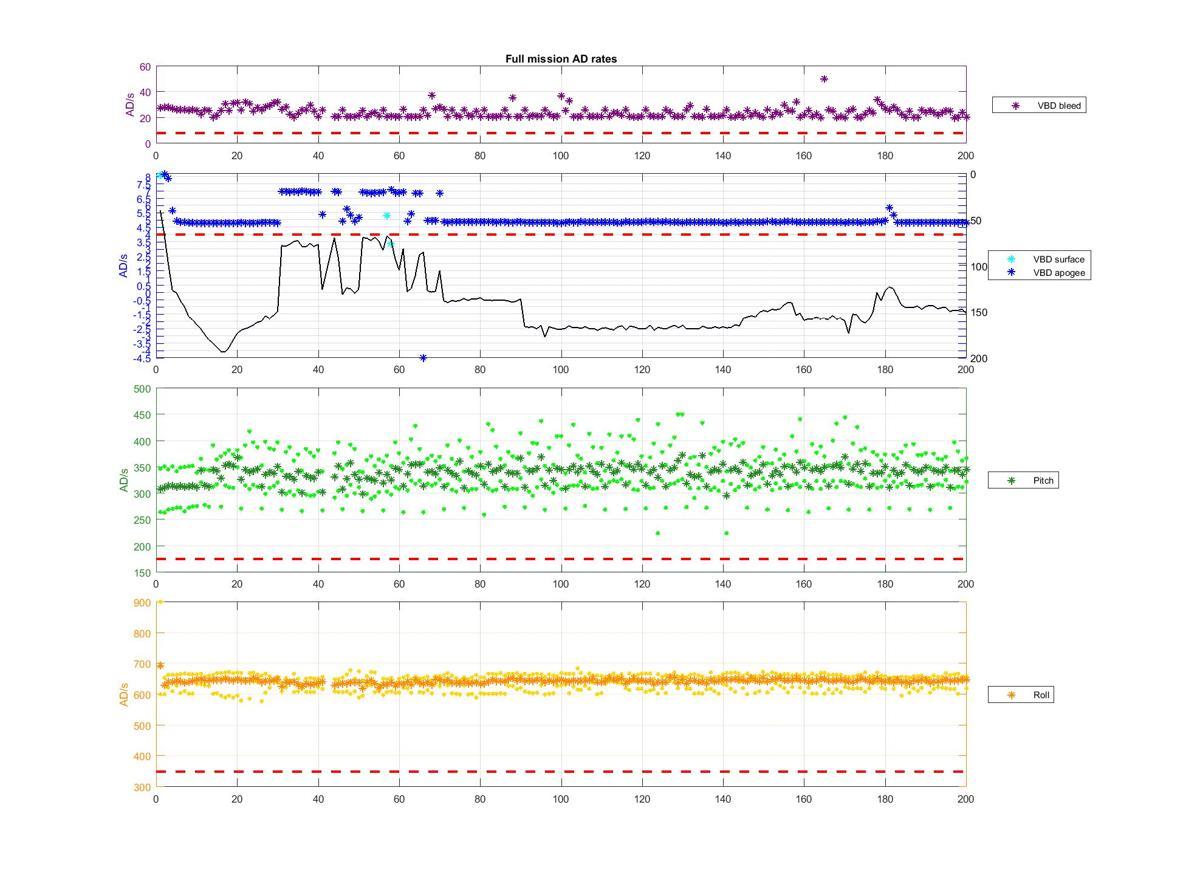Select the Roll legend entry
1200x885 pixels.
click(1021, 694)
